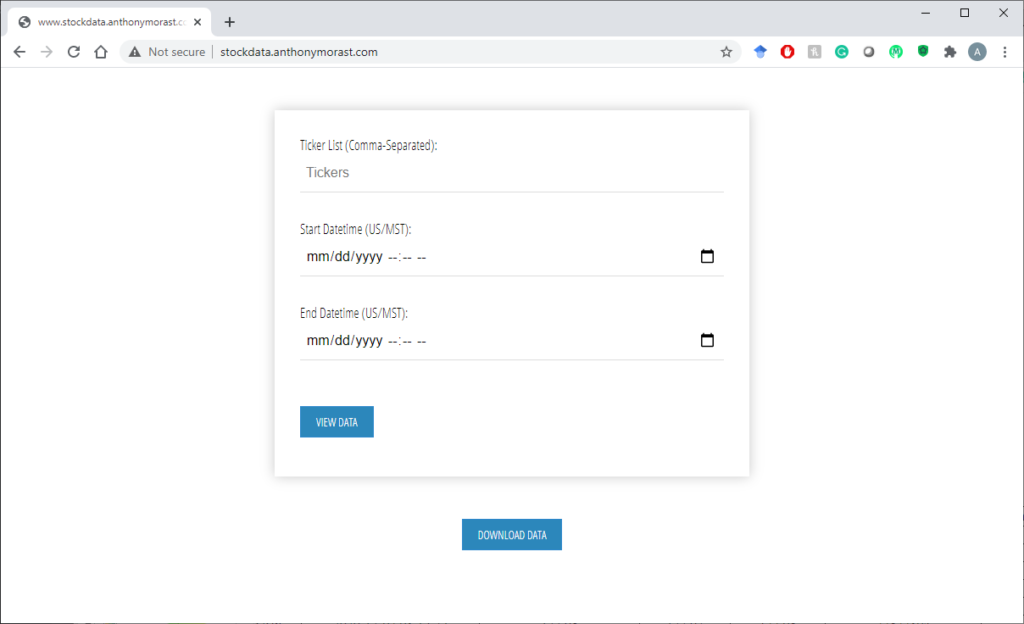Click the gray circular extension icon
The image size is (1024, 624).
pos(869,52)
